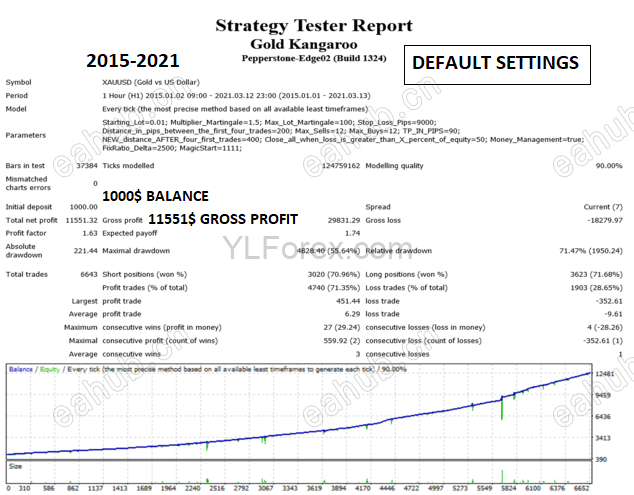The width and height of the screenshot is (634, 495).
Task: Select the relative drawdown 71.47% (1950.24)
Action: [x=591, y=251]
